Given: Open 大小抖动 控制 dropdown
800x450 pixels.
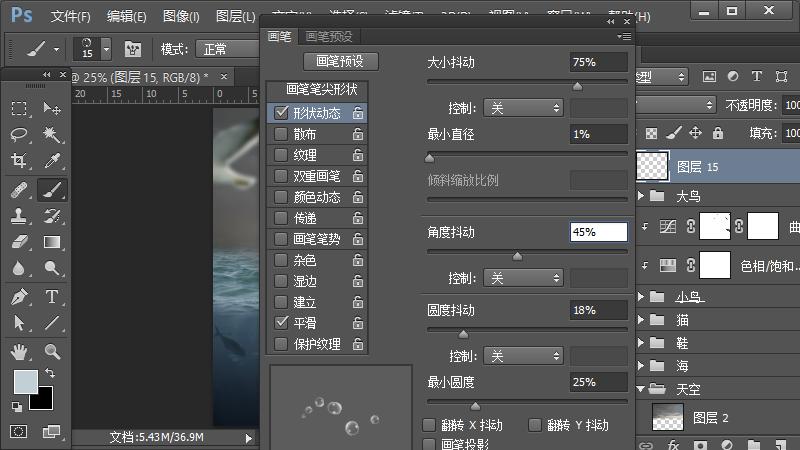Looking at the screenshot, I should pos(523,108).
